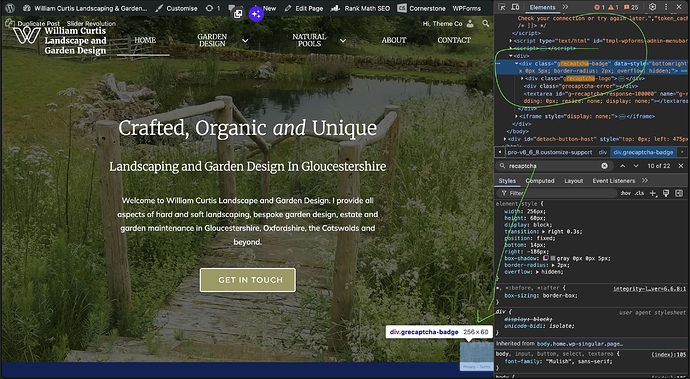Open the site search magnifier icon
Viewport: 690px width, 379px height.
click(485, 23)
